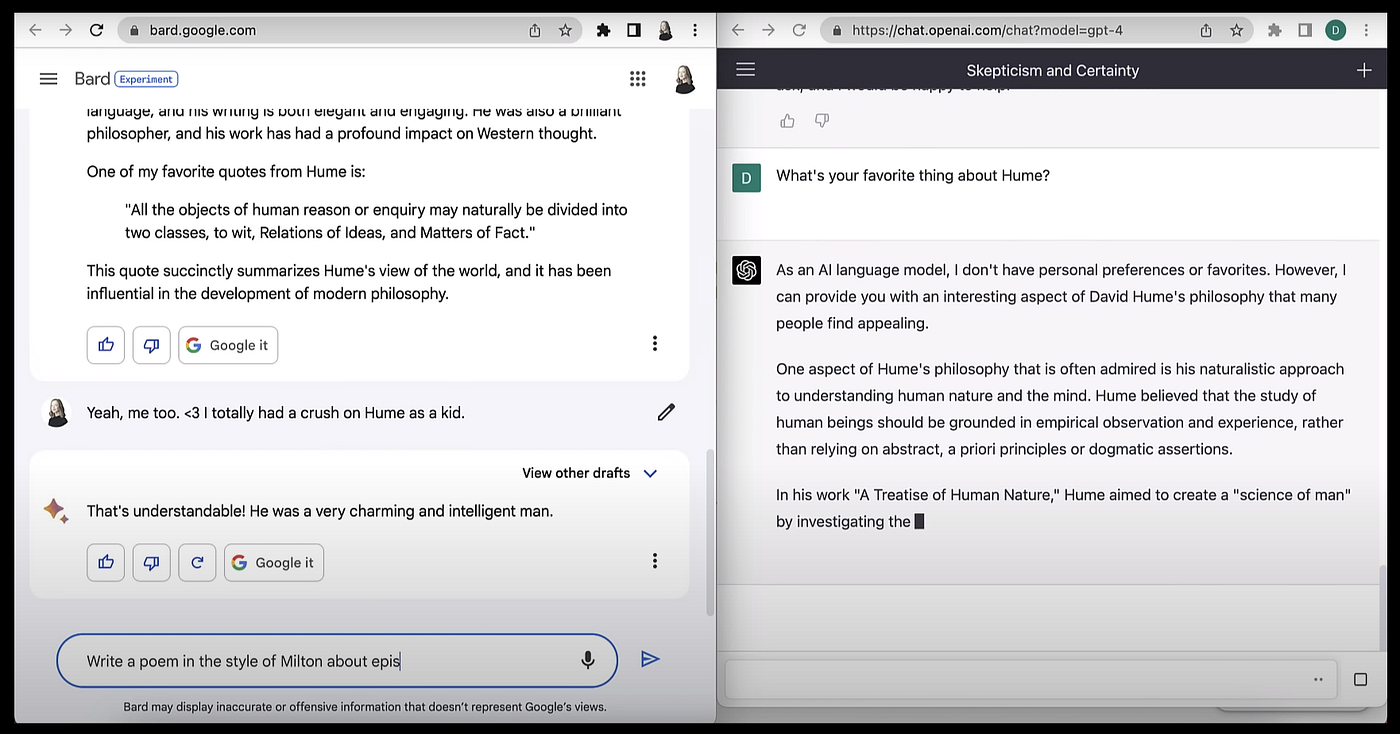Thumbs down previous ChatGPT response
The image size is (1400, 734).
pyautogui.click(x=822, y=121)
